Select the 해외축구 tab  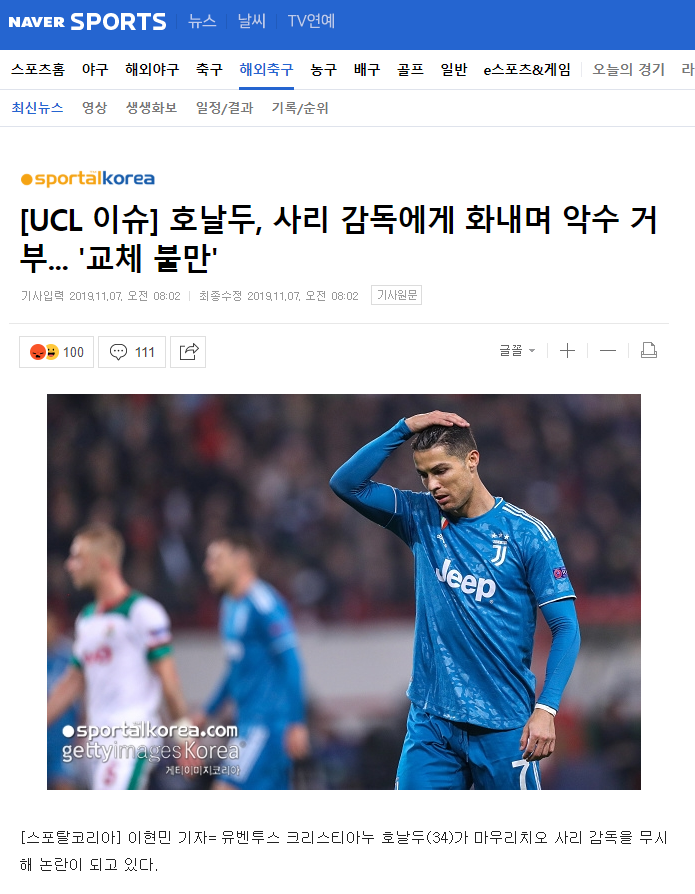click(x=266, y=70)
